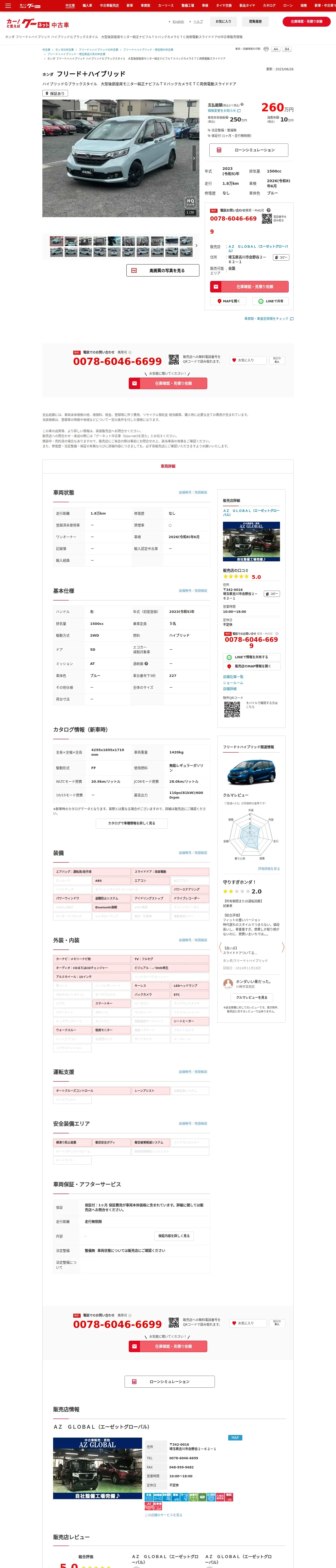Image resolution: width=336 pixels, height=1568 pixels.
Task: Click the sidebar dealer star rating 5.0
Action: pos(242,577)
